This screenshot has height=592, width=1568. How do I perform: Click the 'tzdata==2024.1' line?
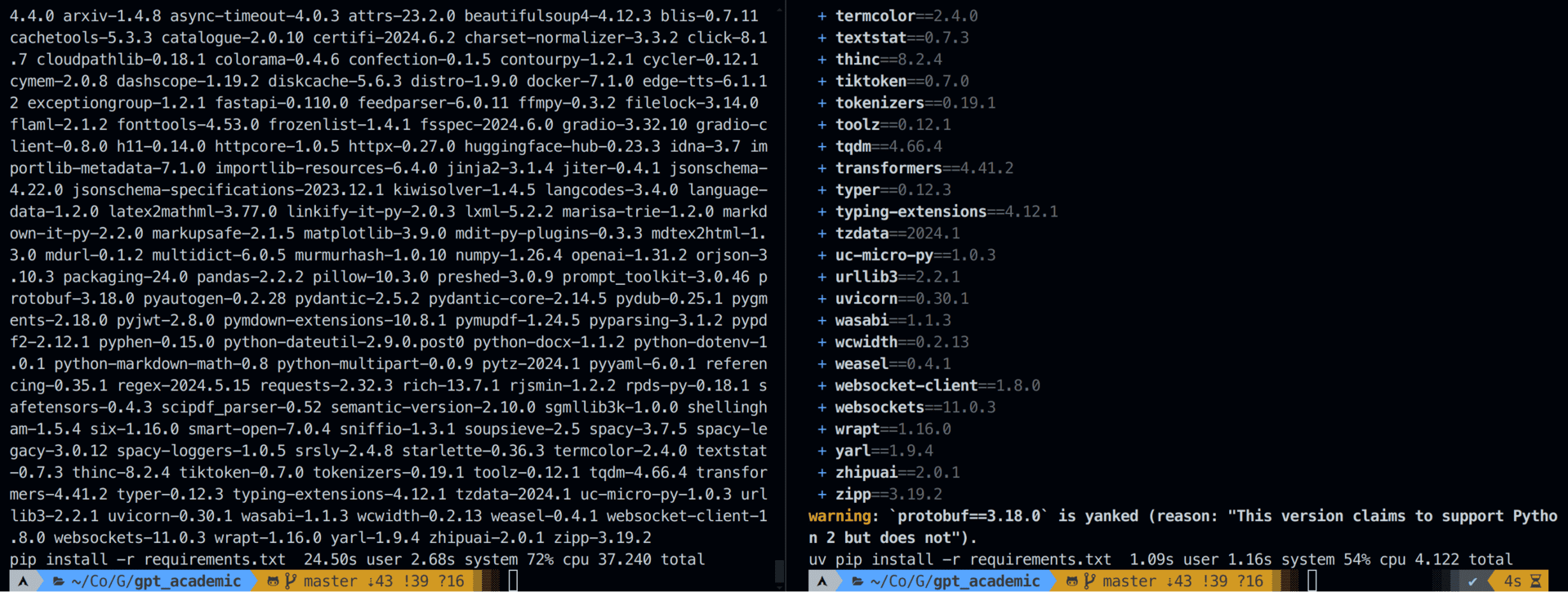(889, 233)
